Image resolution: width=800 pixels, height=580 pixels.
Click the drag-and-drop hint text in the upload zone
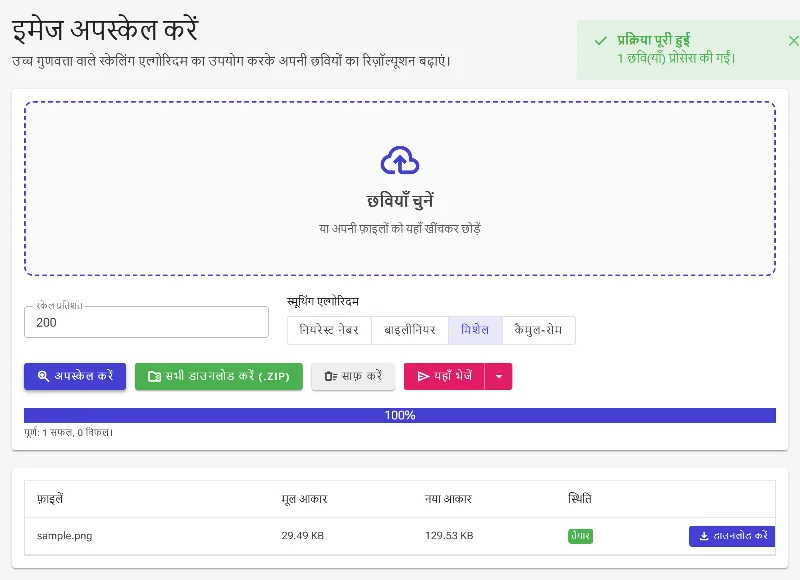point(400,229)
